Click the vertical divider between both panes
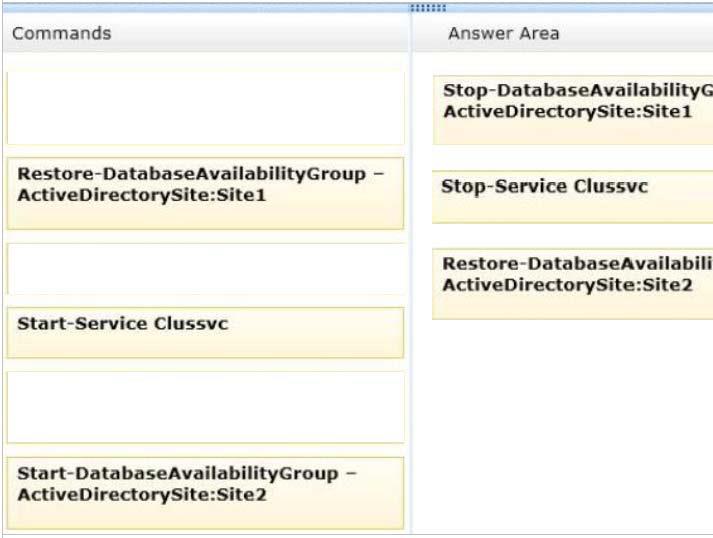The height and width of the screenshot is (538, 713). 411,273
